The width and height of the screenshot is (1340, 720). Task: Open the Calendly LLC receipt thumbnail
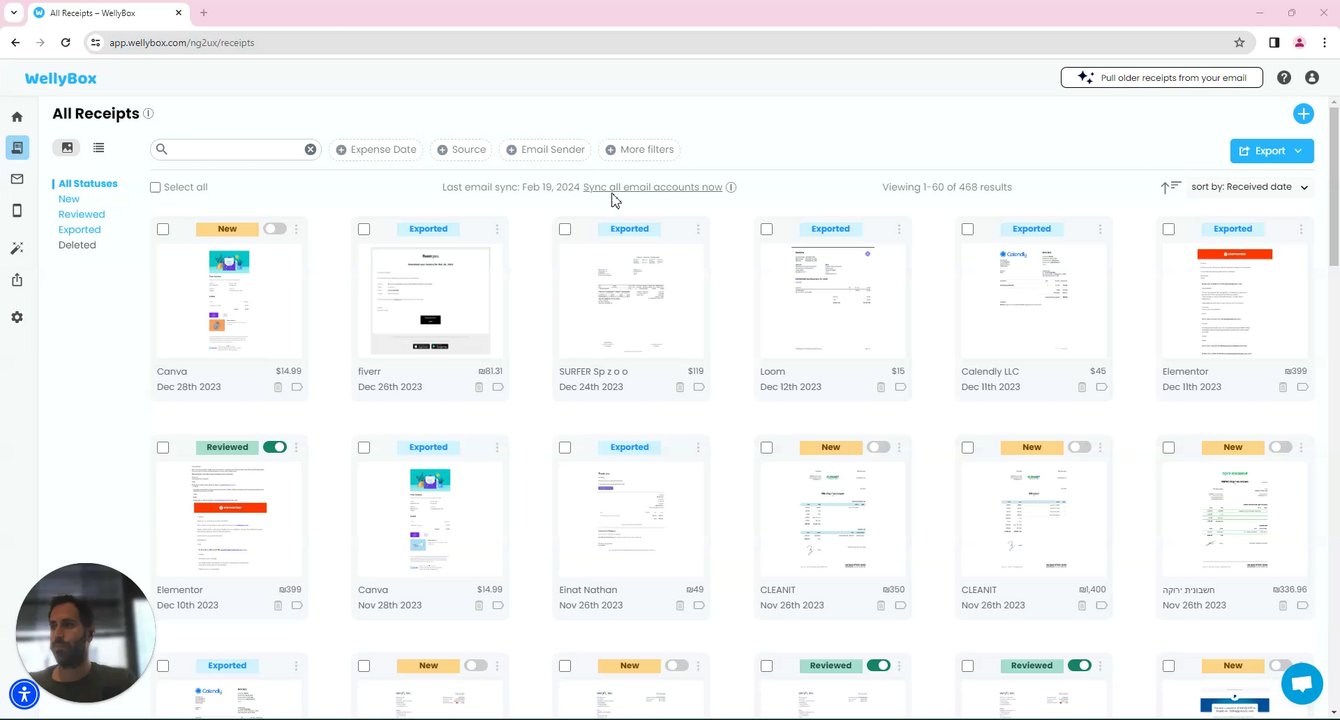coord(1033,301)
